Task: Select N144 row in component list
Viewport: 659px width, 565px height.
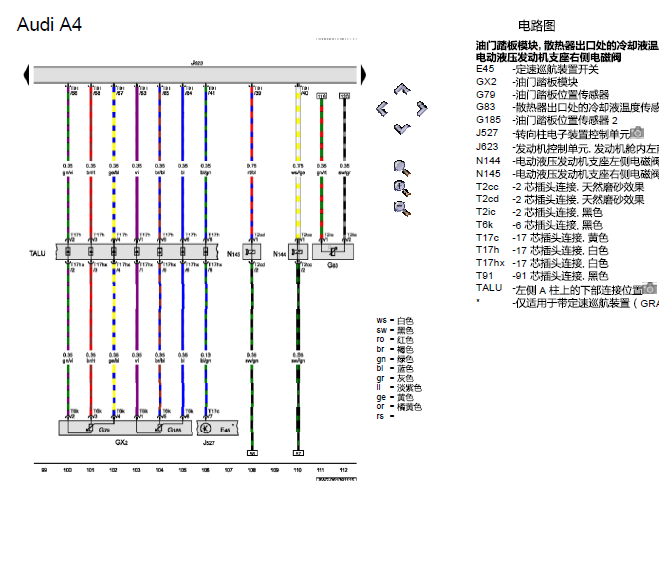Action: coord(567,161)
